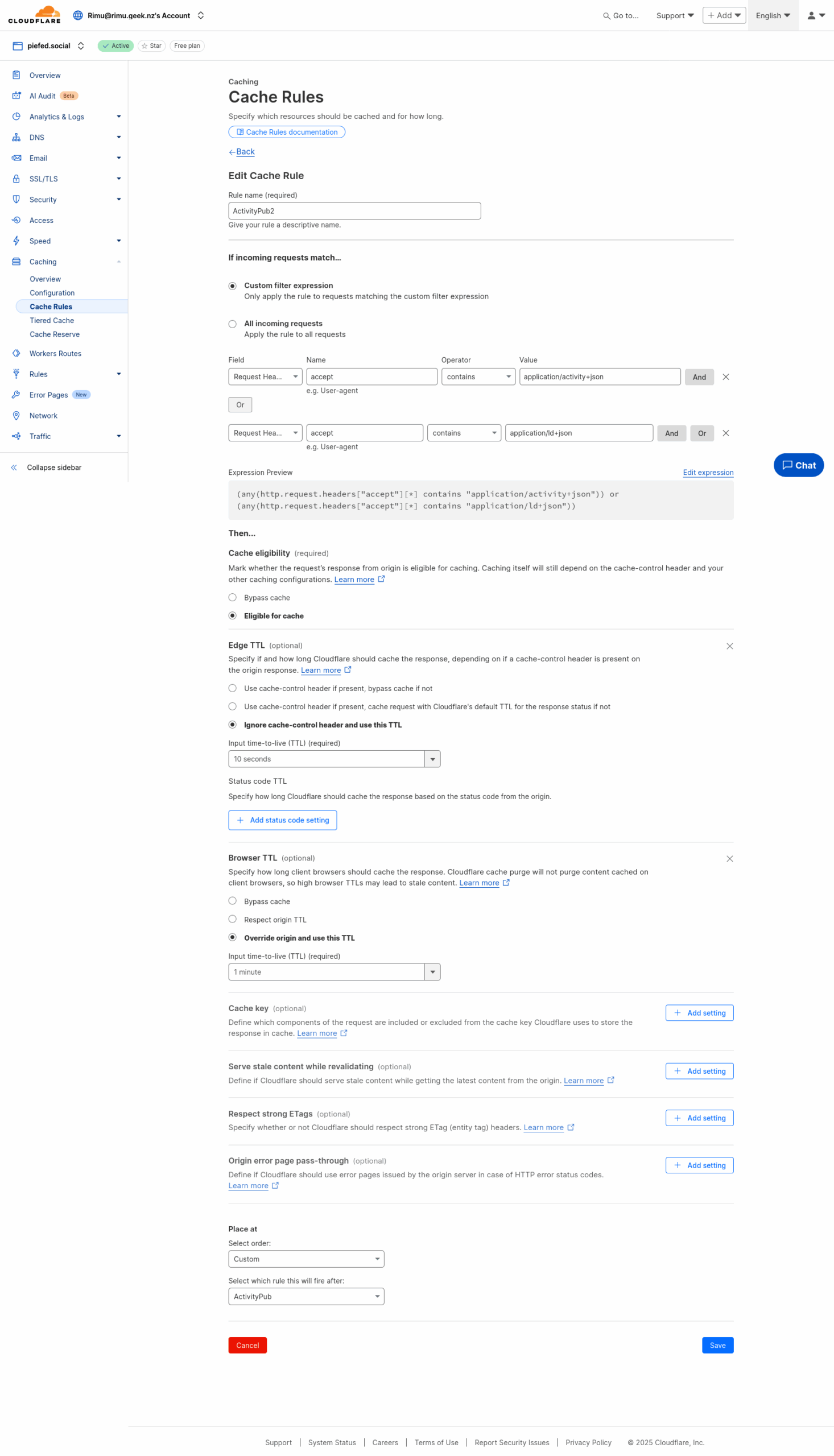Viewport: 834px width, 1456px height.
Task: Select Custom filter expression radio button
Action: 233,286
